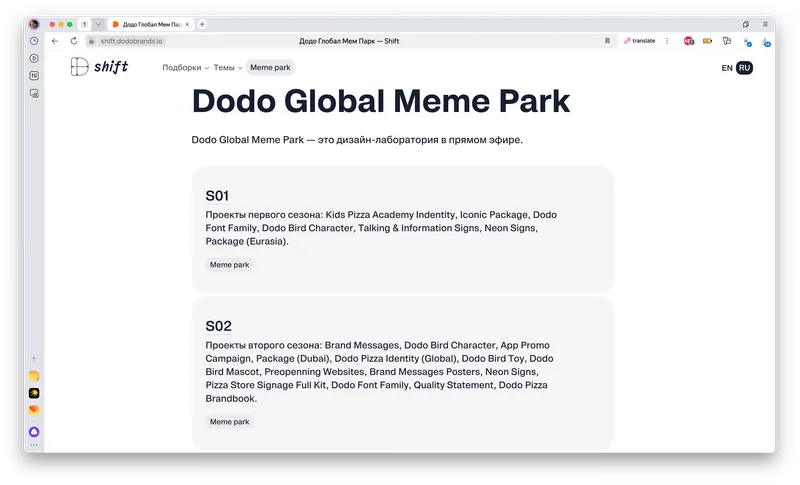Click the translate button in address bar
Viewport: 800px width, 485px height.
tap(639, 41)
